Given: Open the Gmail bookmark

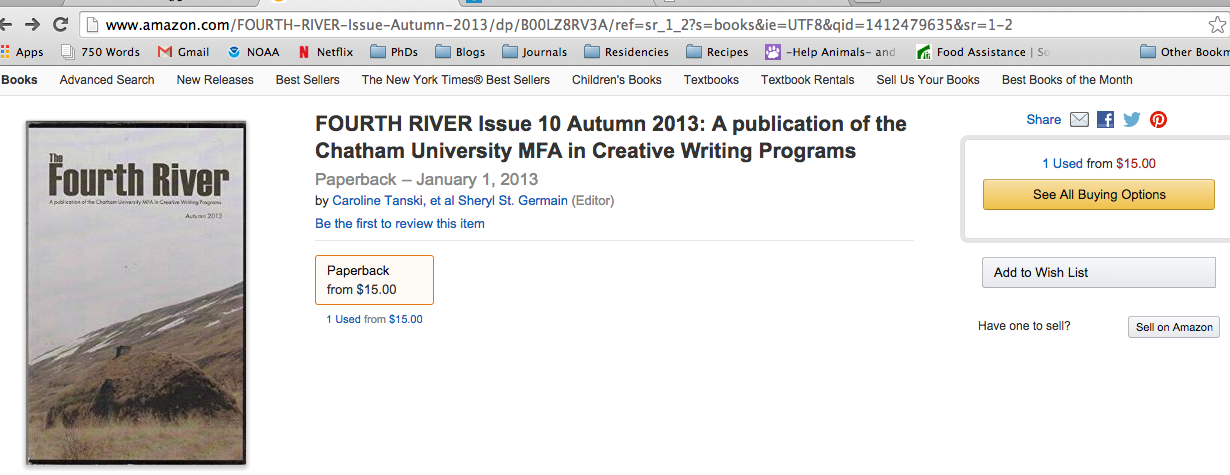Looking at the screenshot, I should (x=183, y=52).
